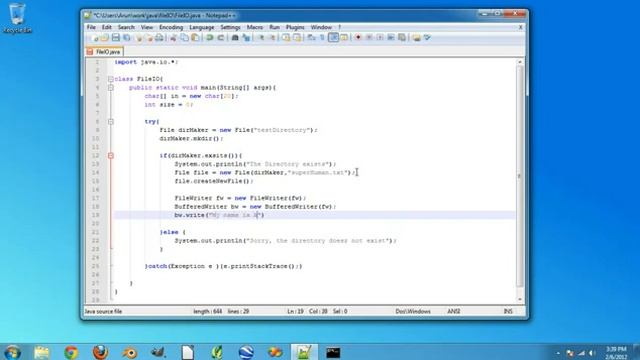
Task: Click Dos\Windows in the status bar
Action: [x=413, y=311]
